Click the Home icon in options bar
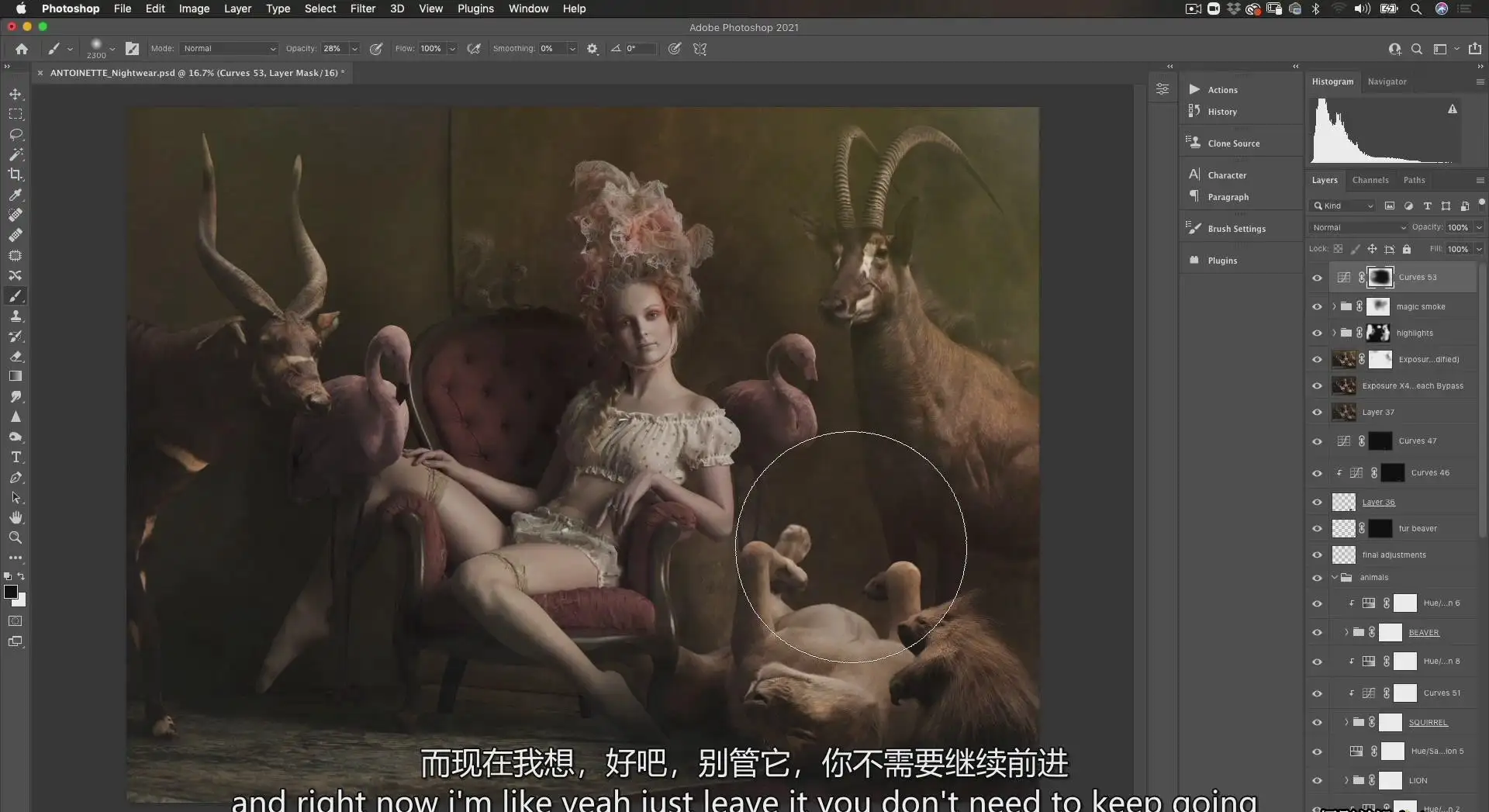Image resolution: width=1489 pixels, height=812 pixels. (x=22, y=48)
